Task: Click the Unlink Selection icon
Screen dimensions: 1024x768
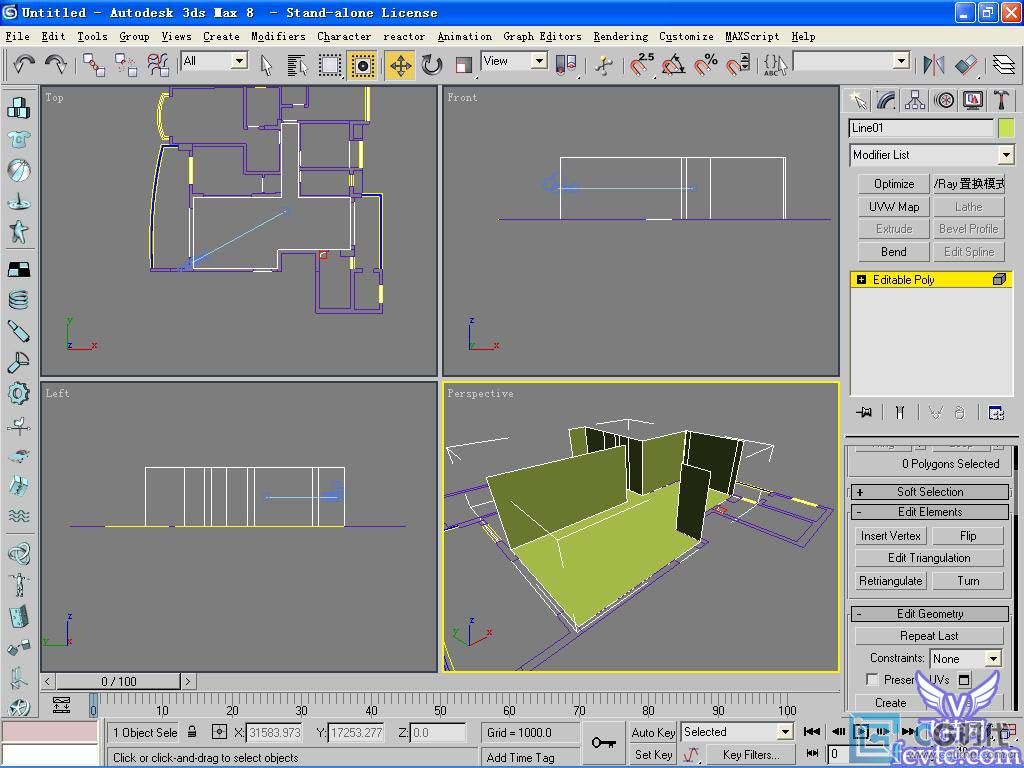Action: 125,65
